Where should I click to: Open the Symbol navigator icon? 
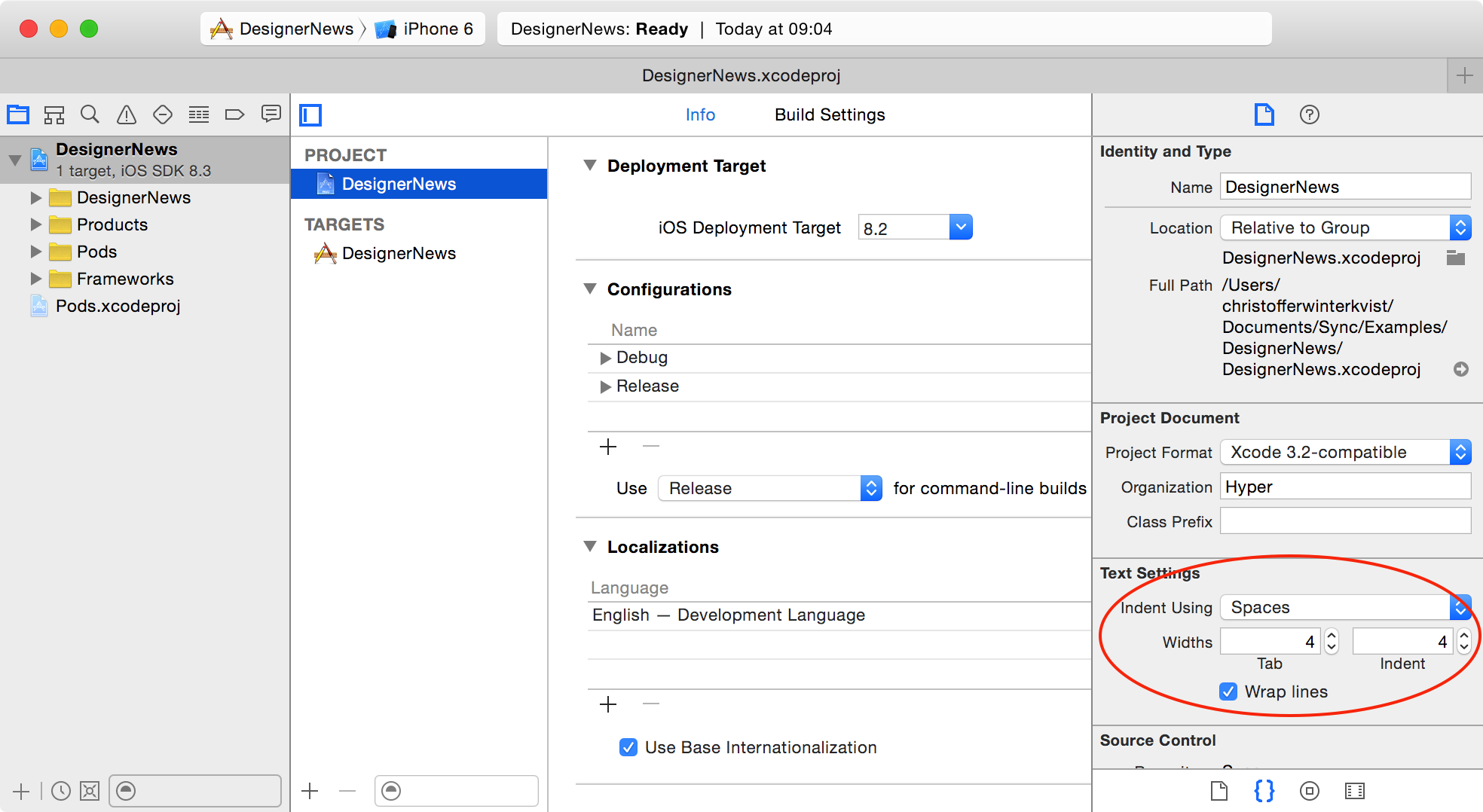pyautogui.click(x=54, y=114)
